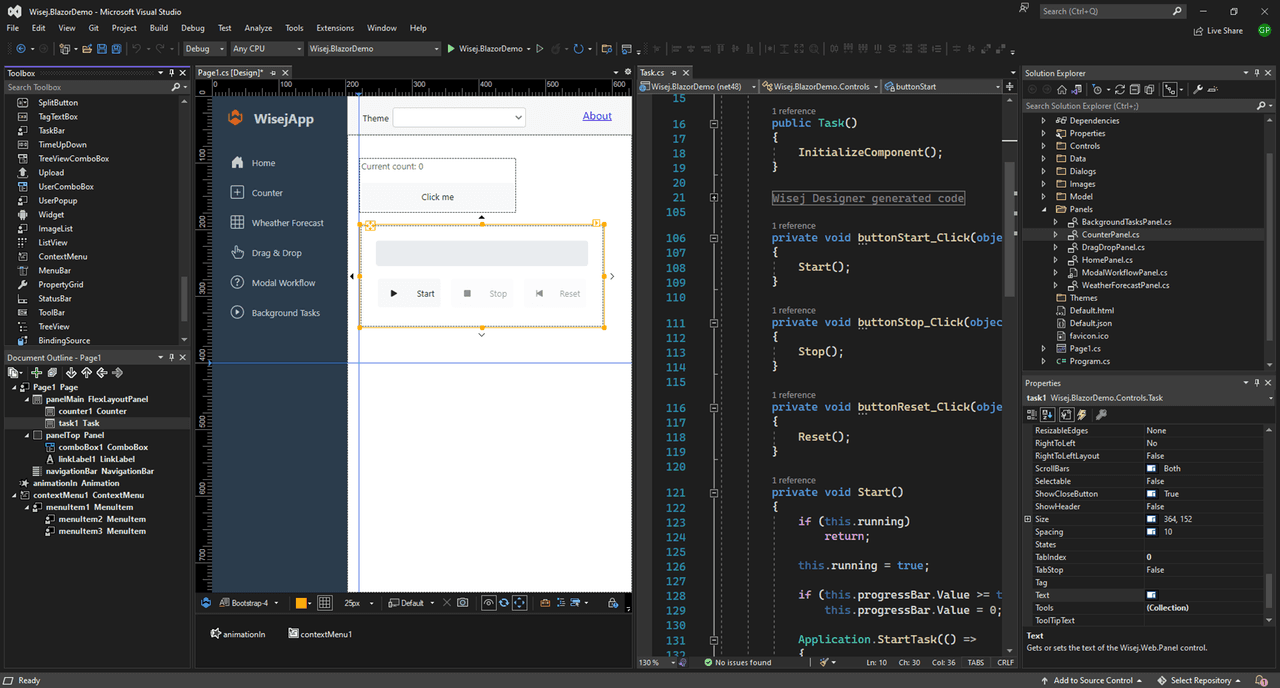Click the camera screenshot icon in designer toolbar
This screenshot has width=1280, height=688.
coord(462,603)
